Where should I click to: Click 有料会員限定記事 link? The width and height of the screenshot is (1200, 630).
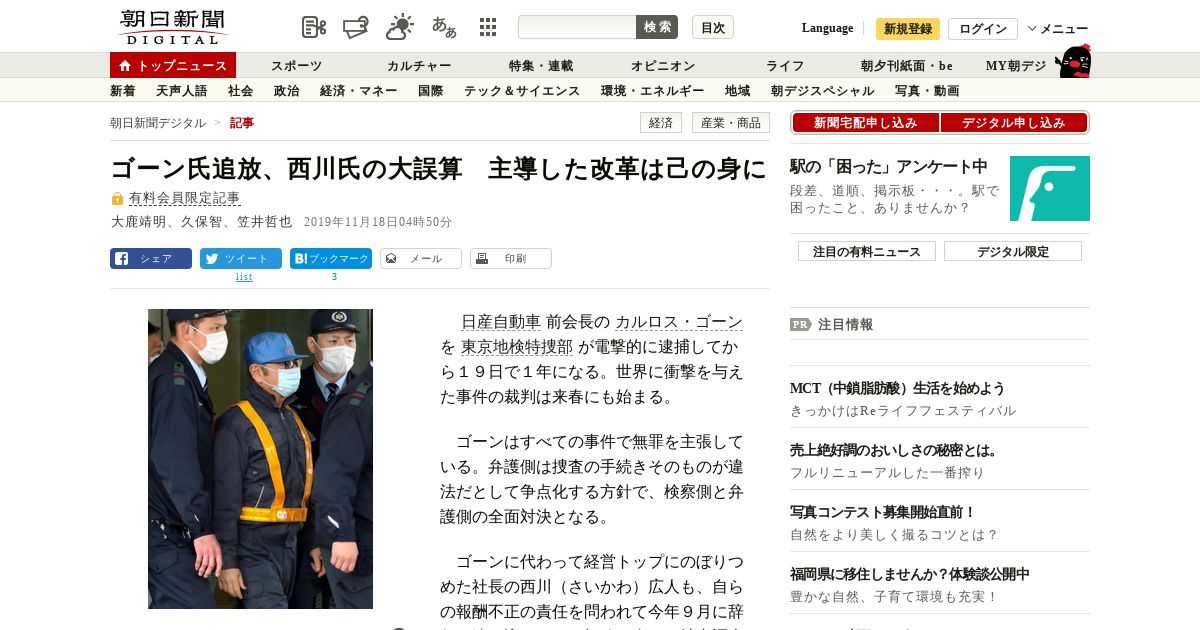click(x=185, y=199)
